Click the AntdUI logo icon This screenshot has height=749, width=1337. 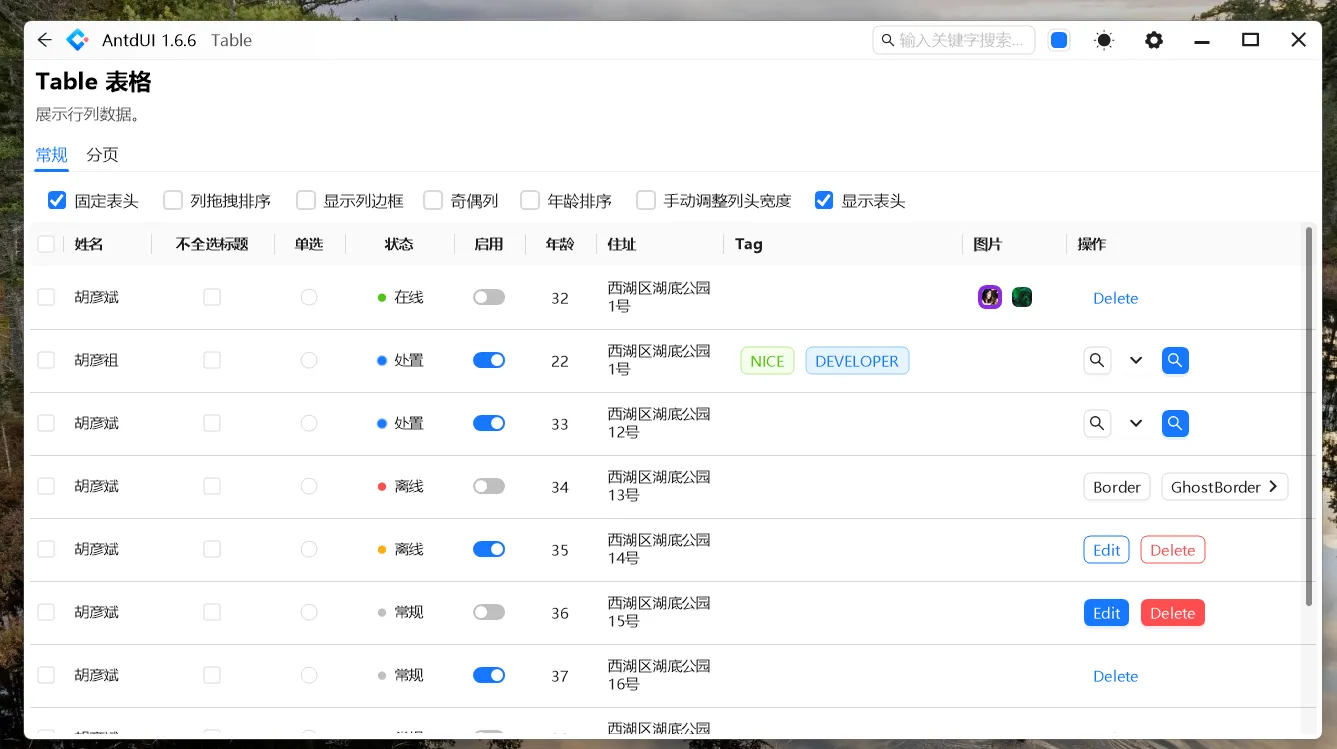[x=77, y=40]
